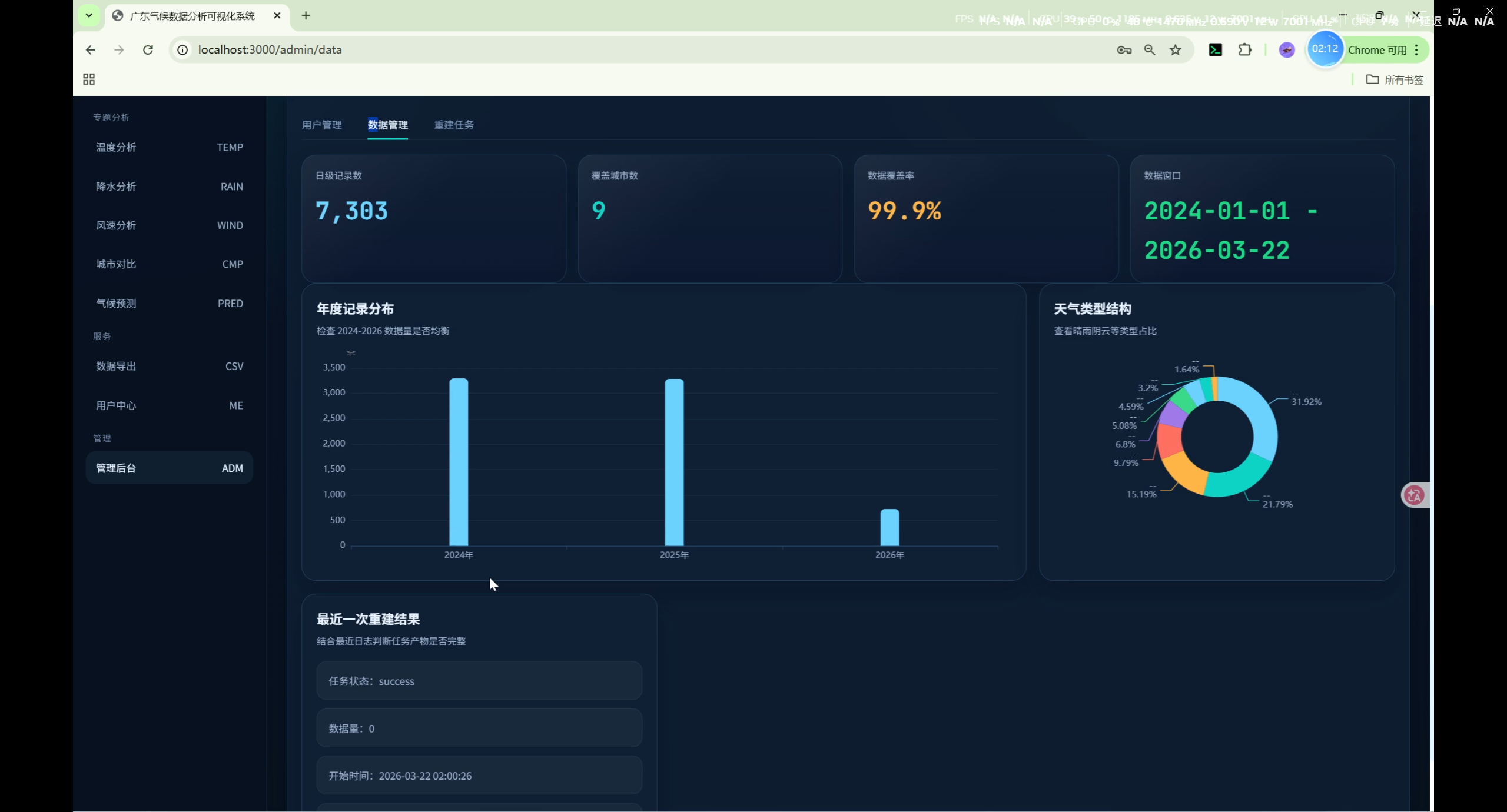Expand the tab search dropdown arrow
1507x812 pixels.
tap(89, 15)
